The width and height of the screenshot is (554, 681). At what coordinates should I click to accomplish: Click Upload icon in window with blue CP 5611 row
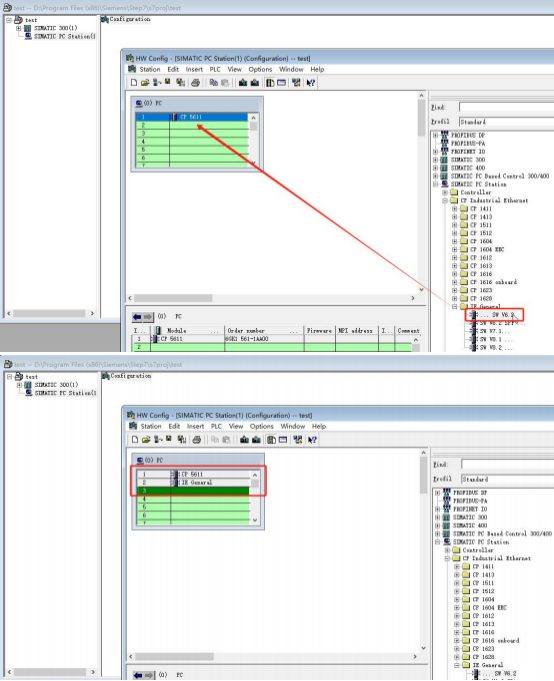[255, 83]
